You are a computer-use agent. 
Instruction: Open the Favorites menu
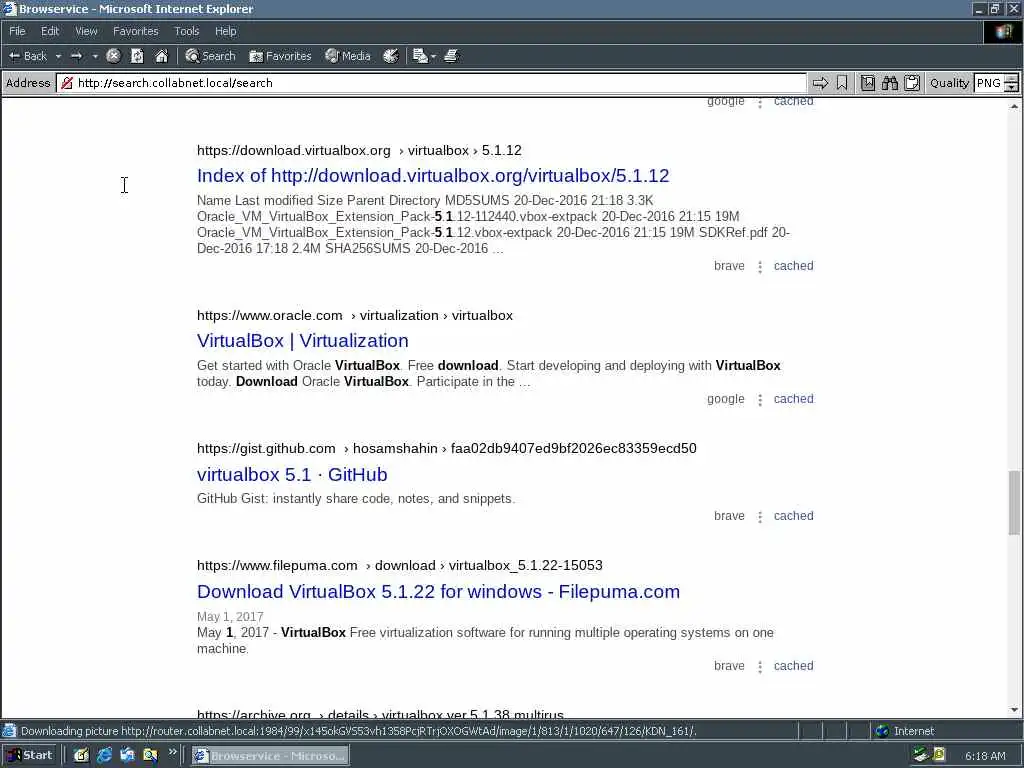click(x=135, y=31)
